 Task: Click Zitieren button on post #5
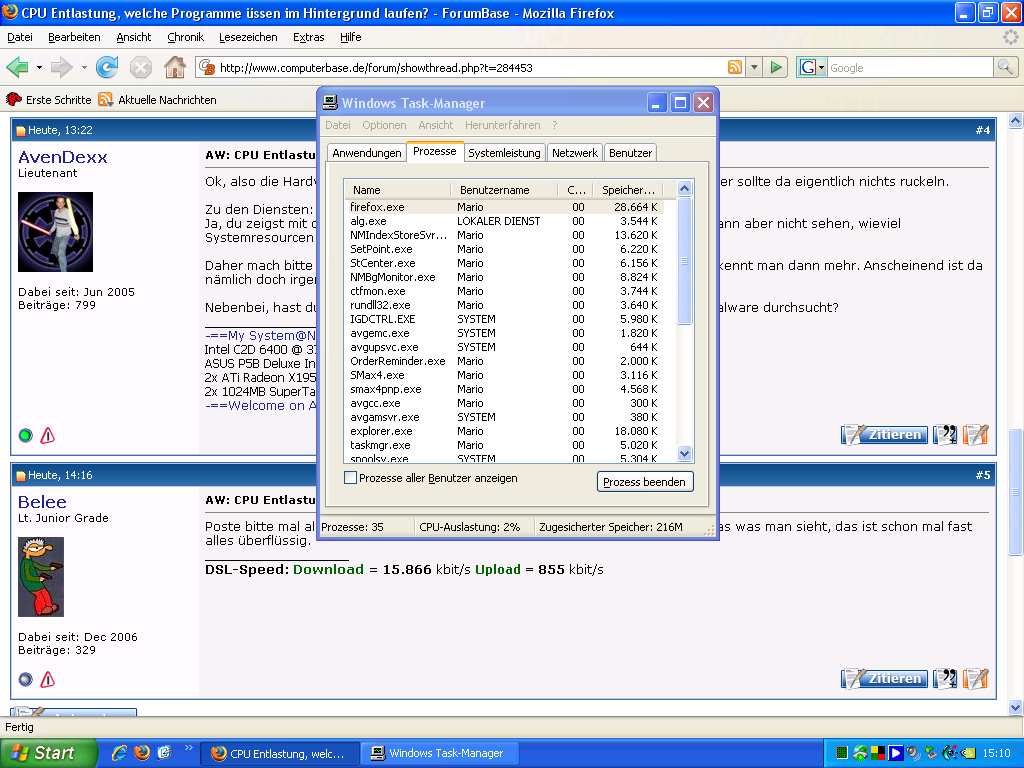pos(884,679)
